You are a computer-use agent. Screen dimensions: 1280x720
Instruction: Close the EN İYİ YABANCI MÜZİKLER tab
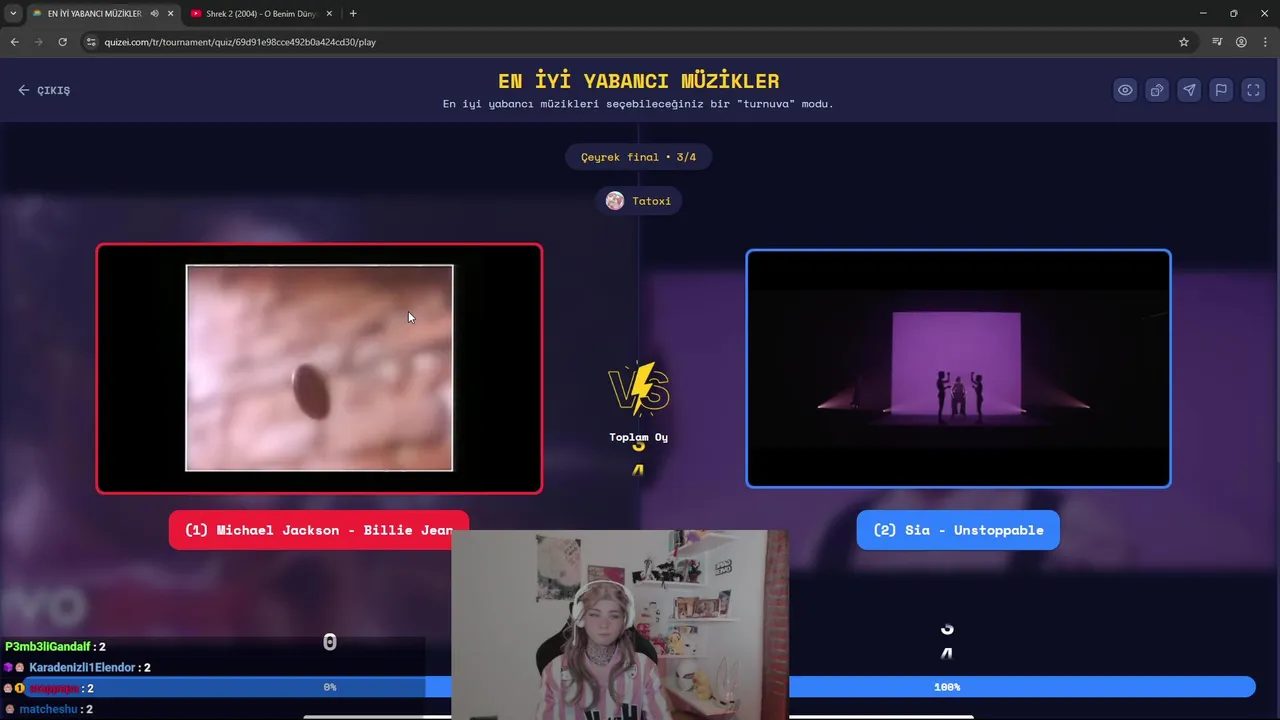coord(171,14)
